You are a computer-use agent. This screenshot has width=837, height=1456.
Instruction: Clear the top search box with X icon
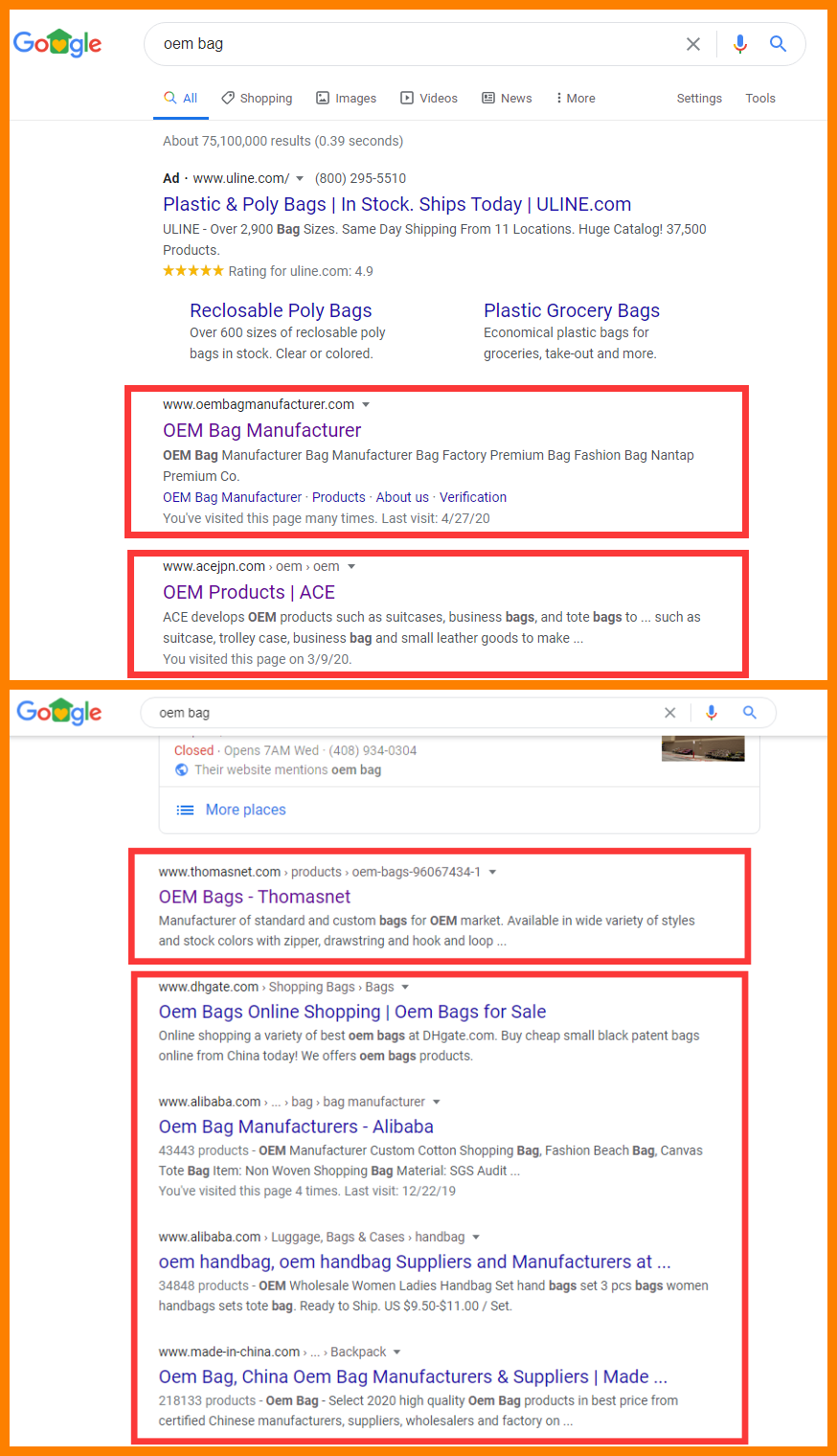(x=693, y=44)
